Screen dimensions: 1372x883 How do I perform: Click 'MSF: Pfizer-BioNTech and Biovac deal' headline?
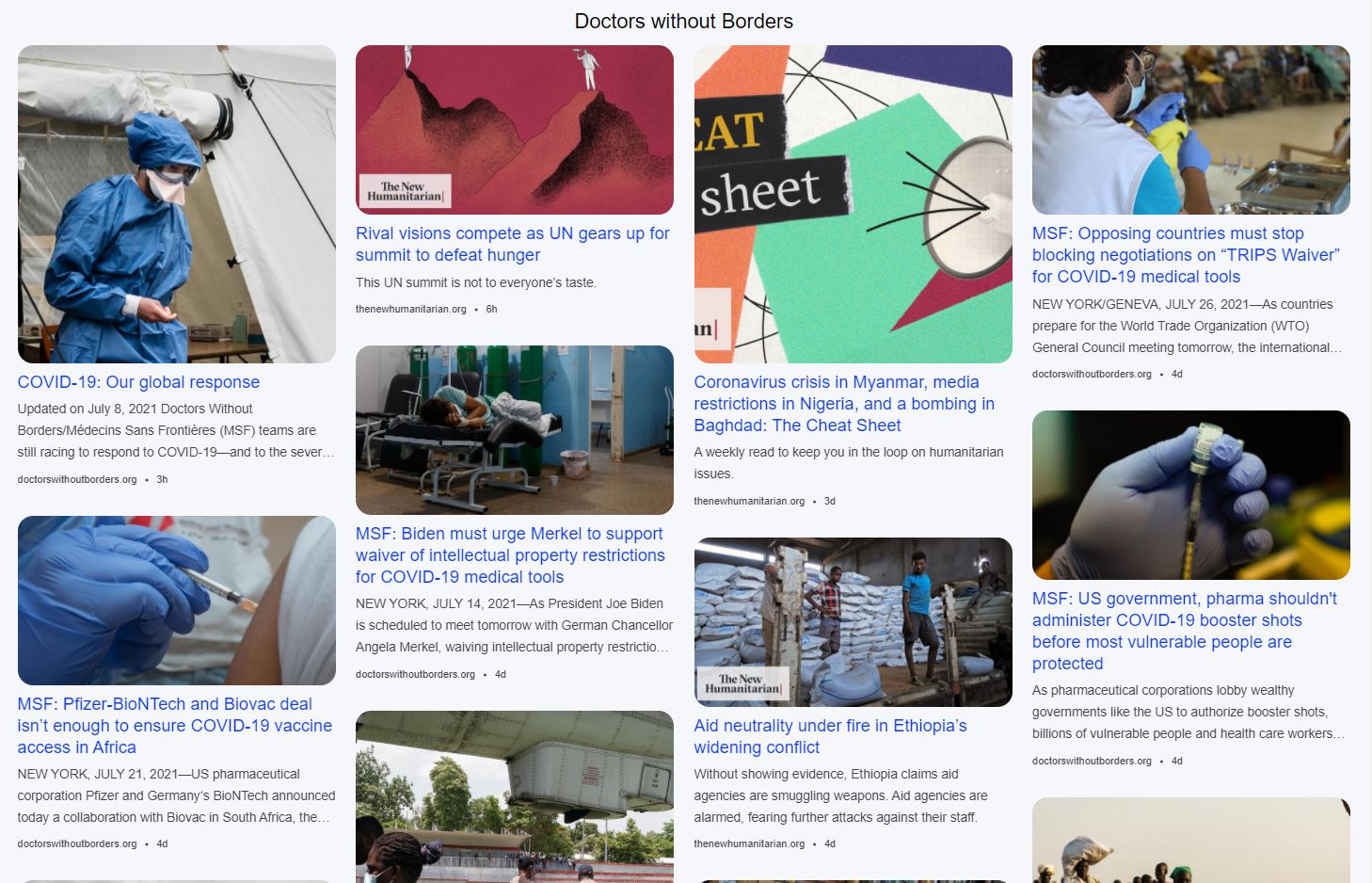click(175, 726)
